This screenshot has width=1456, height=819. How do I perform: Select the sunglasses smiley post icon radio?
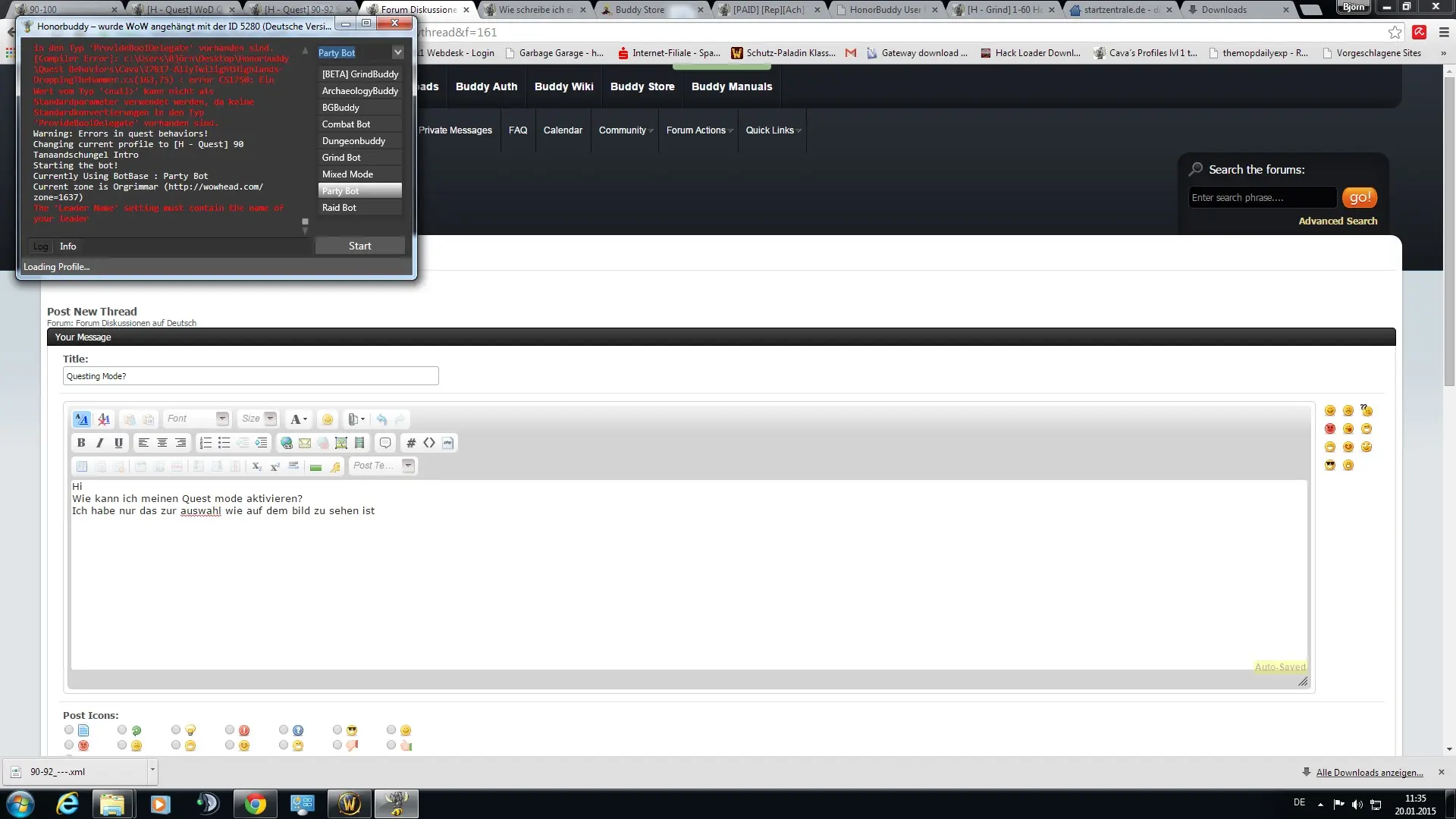(x=337, y=730)
